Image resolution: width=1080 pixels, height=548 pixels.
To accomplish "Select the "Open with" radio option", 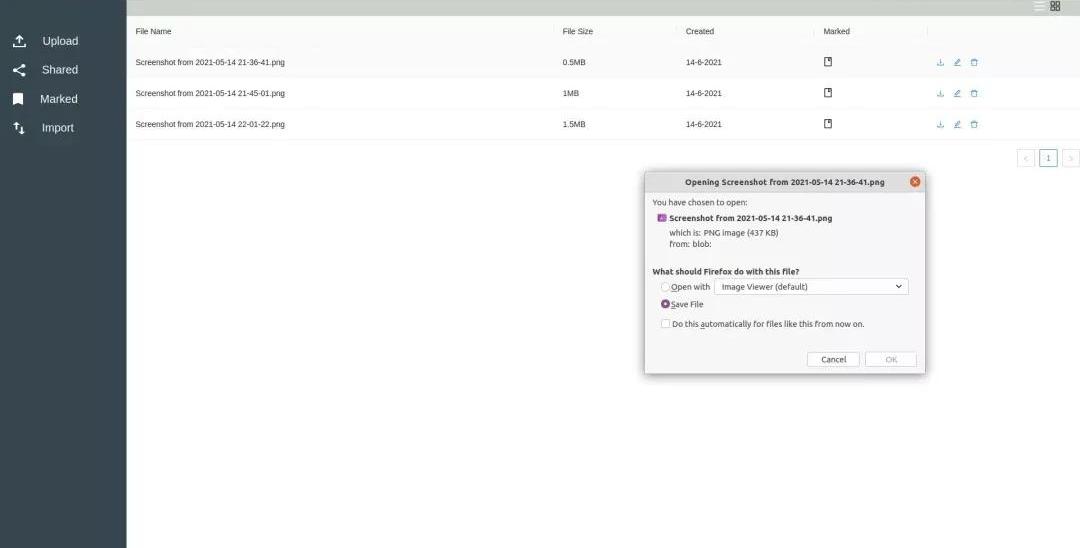I will 666,287.
